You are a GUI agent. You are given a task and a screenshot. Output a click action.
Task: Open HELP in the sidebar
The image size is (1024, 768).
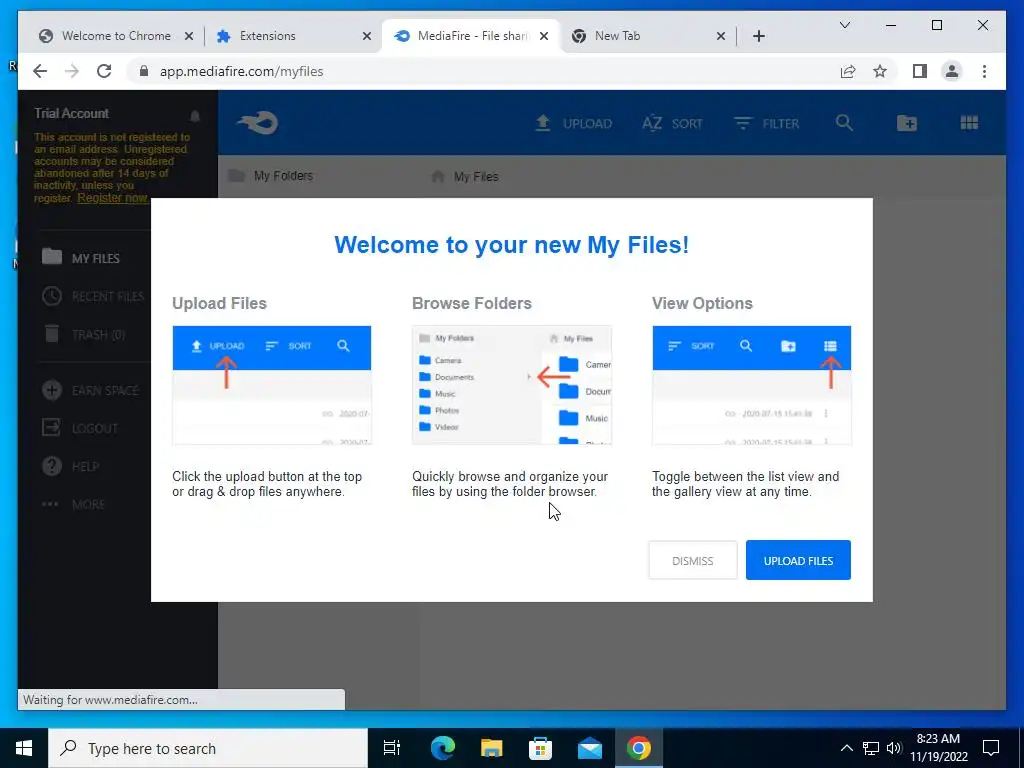coord(70,466)
